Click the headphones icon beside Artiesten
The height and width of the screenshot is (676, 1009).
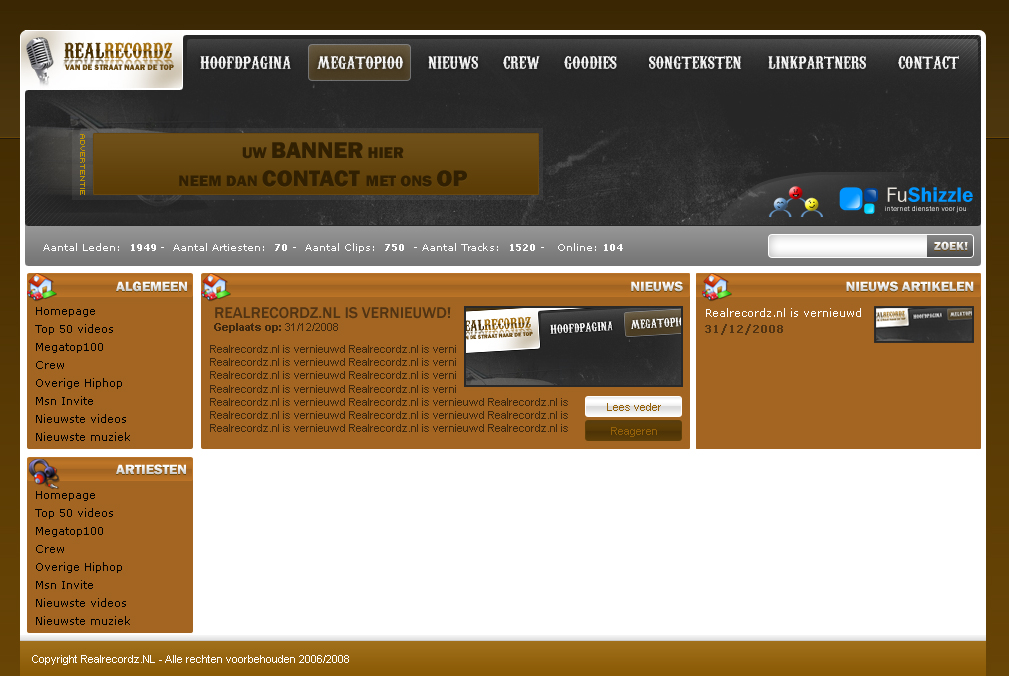(x=44, y=473)
